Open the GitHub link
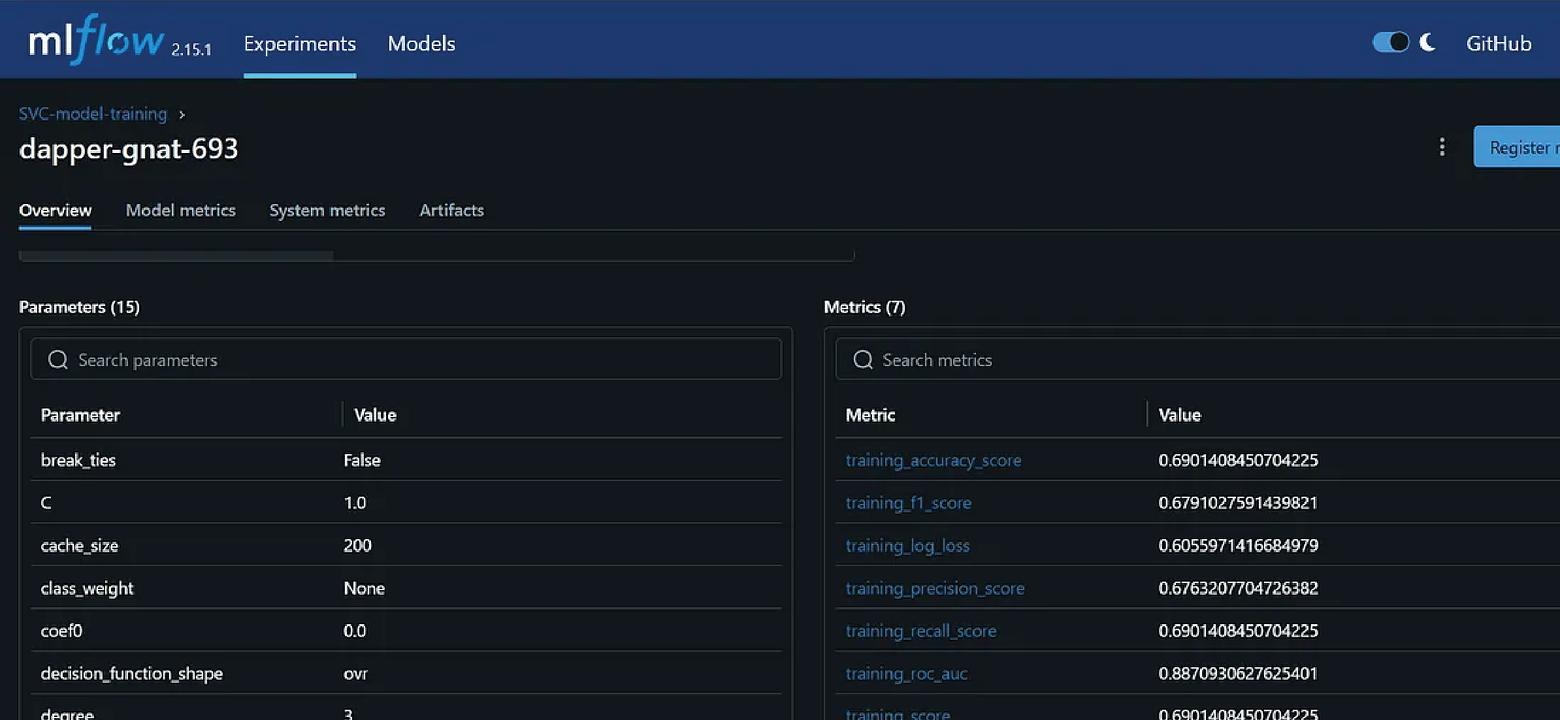The height and width of the screenshot is (720, 1560). (1498, 44)
